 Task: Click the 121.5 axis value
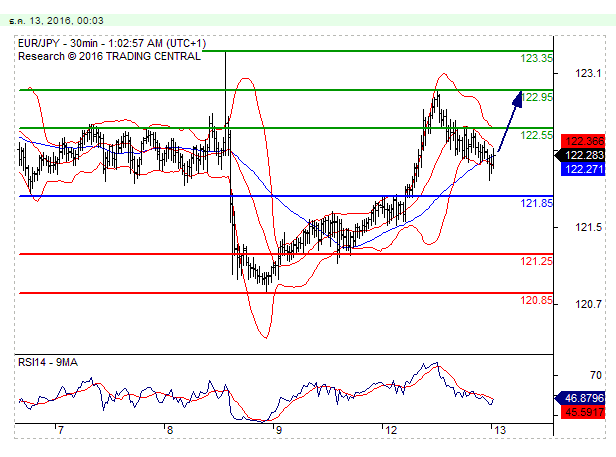588,227
